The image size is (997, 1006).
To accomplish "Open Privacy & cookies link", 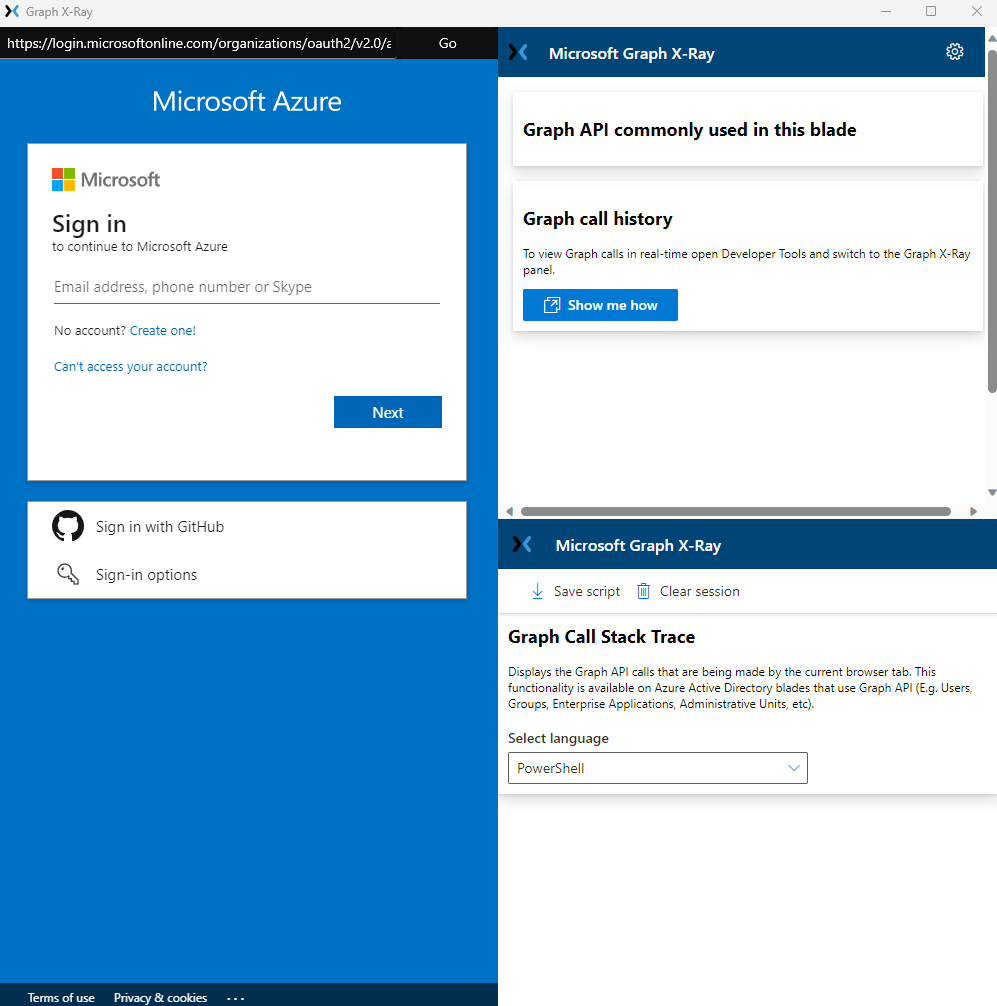I will point(160,997).
